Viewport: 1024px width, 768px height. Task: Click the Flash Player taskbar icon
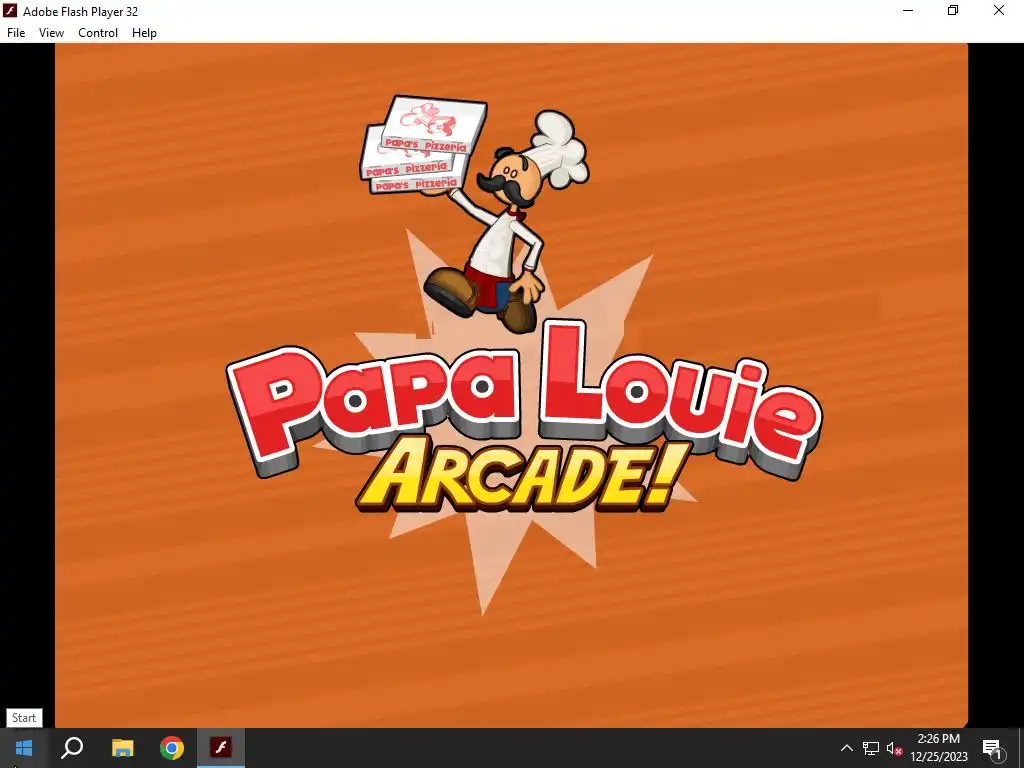pyautogui.click(x=221, y=748)
